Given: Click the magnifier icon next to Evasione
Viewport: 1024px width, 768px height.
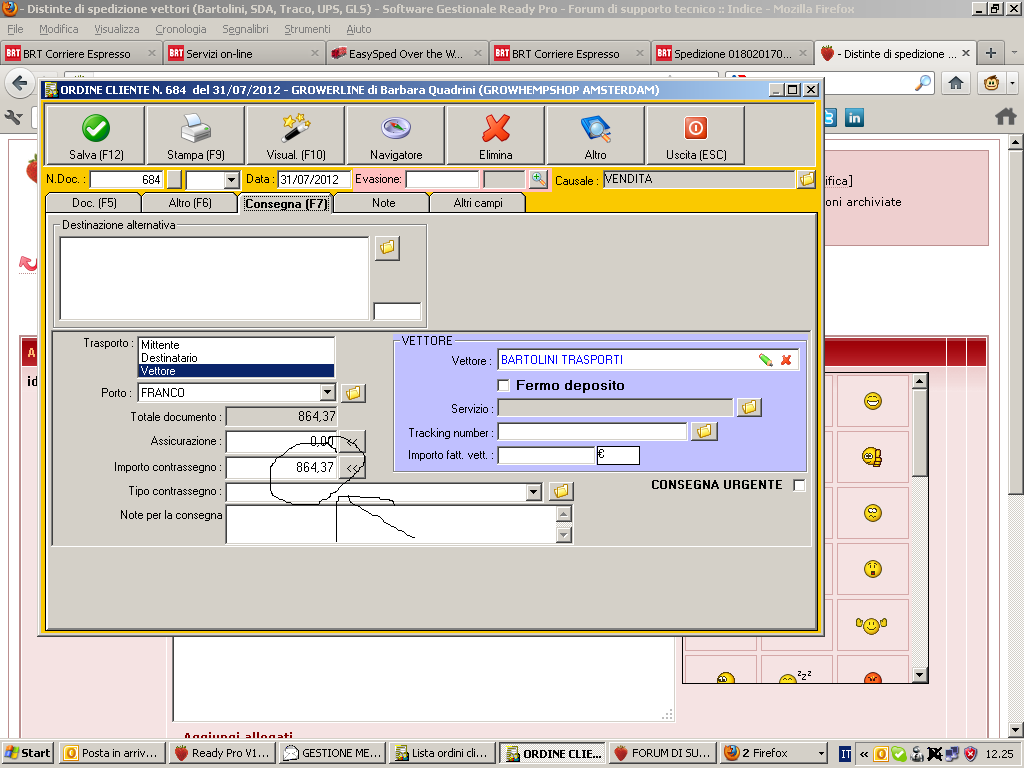Looking at the screenshot, I should (x=538, y=179).
